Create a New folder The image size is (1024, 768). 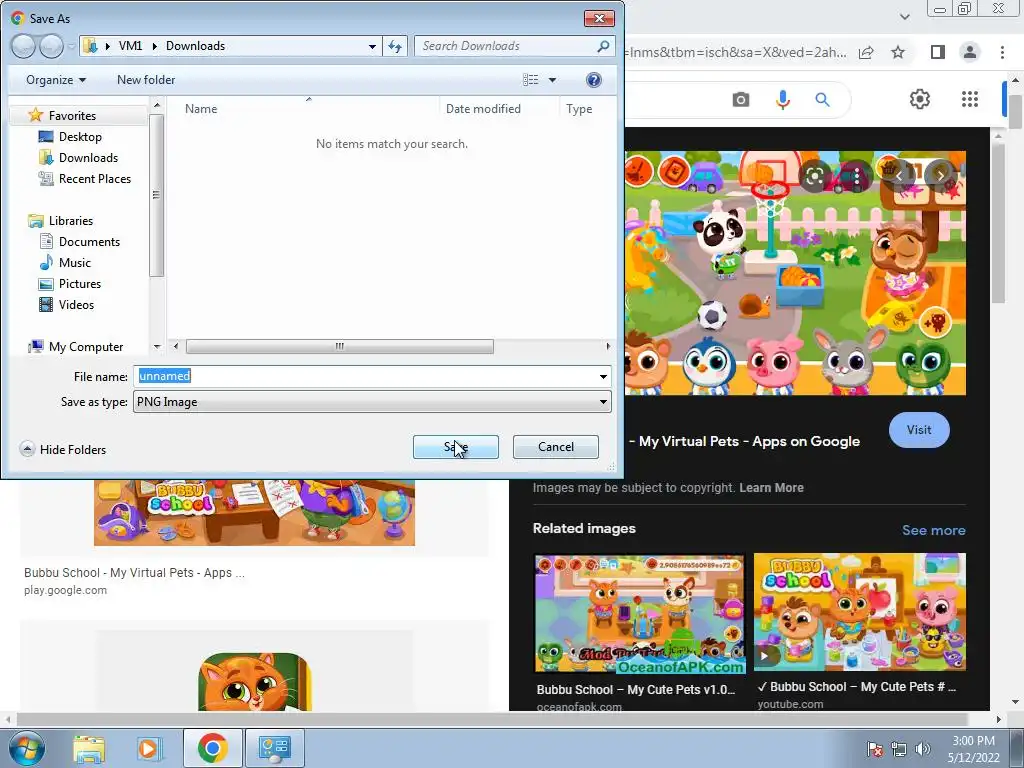click(146, 80)
